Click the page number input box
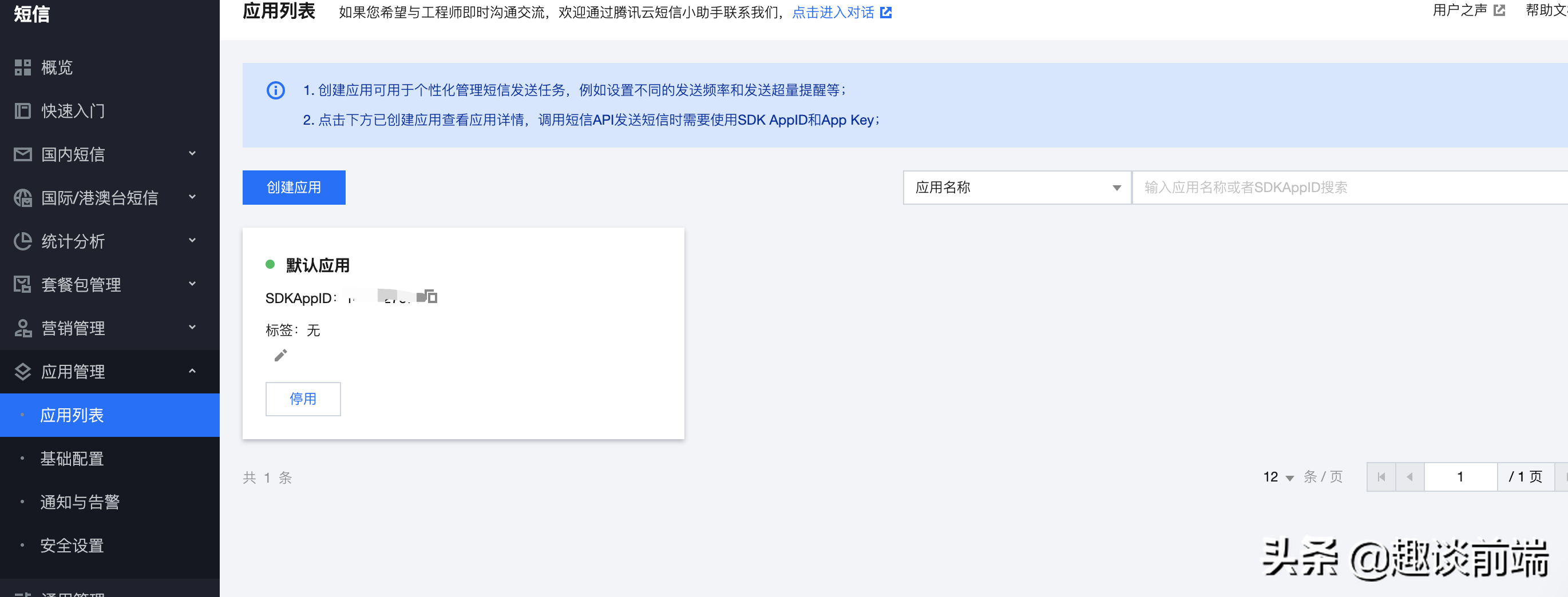1568x597 pixels. click(1460, 476)
